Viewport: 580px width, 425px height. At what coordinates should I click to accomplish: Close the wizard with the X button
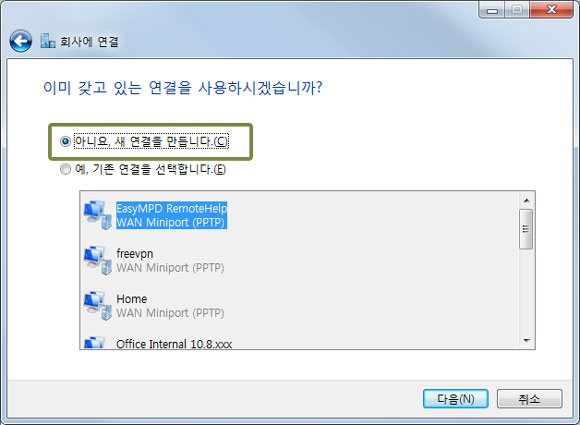point(551,10)
